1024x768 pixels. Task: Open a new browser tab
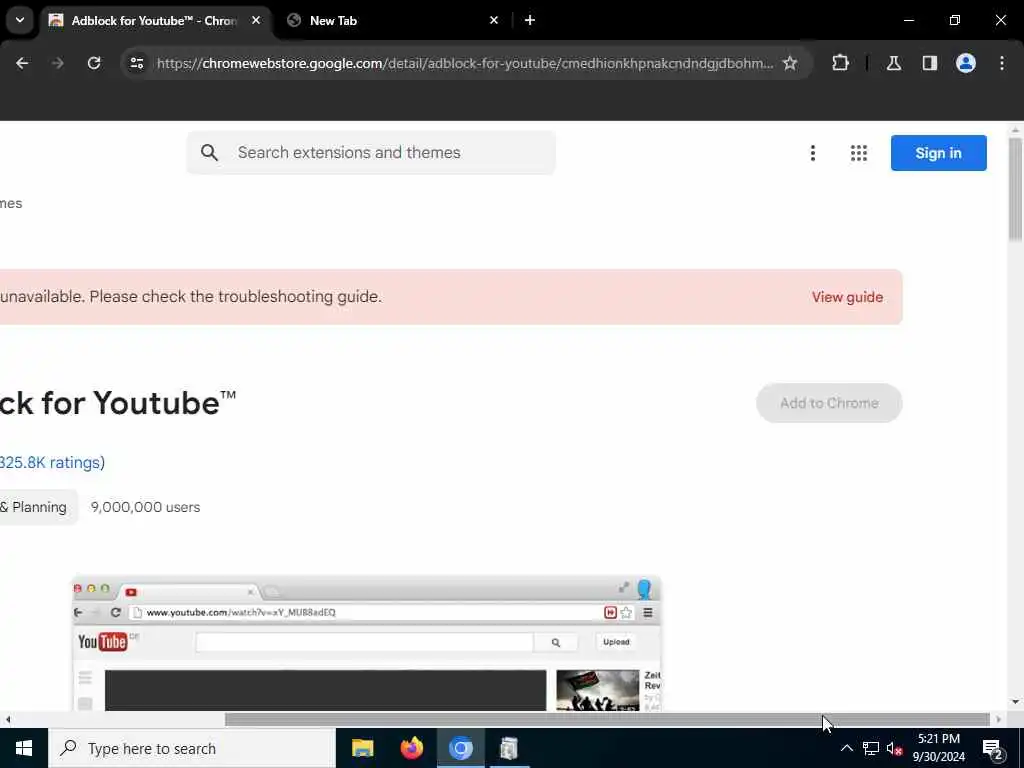[530, 20]
